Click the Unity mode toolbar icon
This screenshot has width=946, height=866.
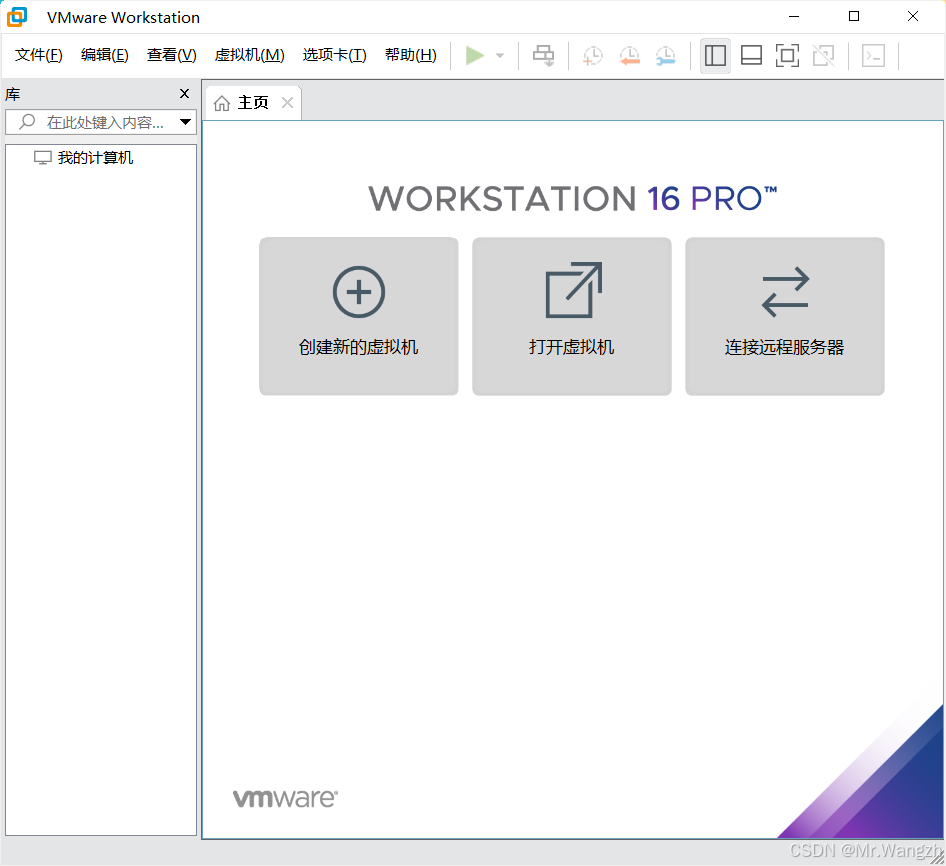[824, 56]
